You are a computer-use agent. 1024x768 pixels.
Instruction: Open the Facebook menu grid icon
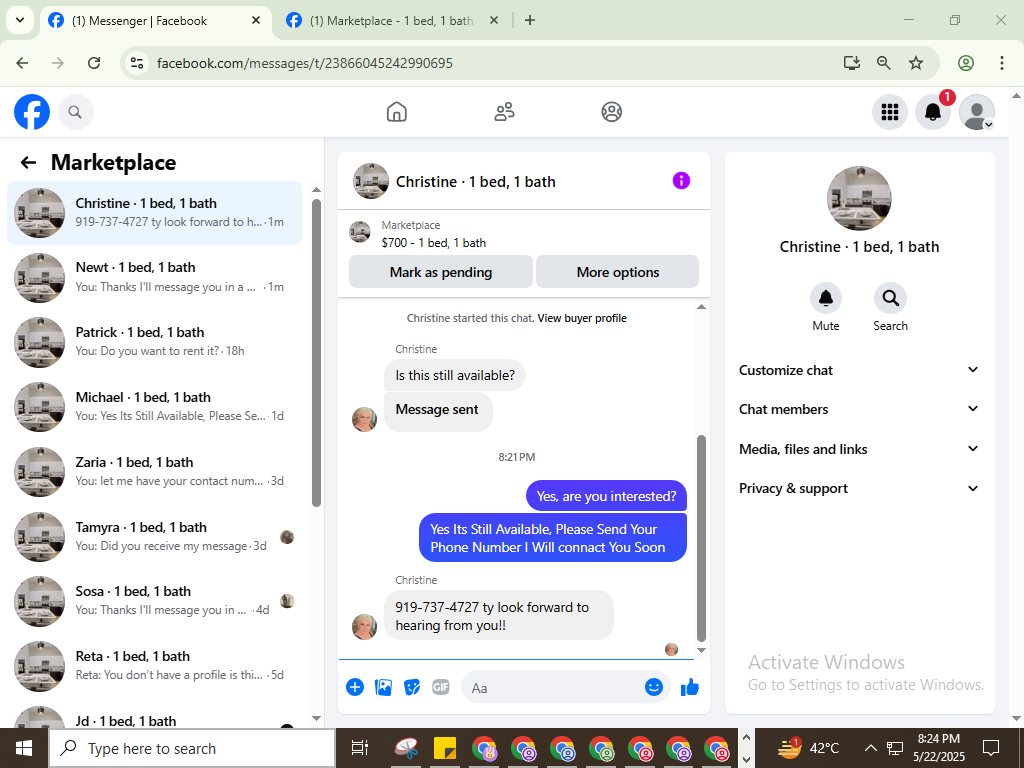click(889, 112)
